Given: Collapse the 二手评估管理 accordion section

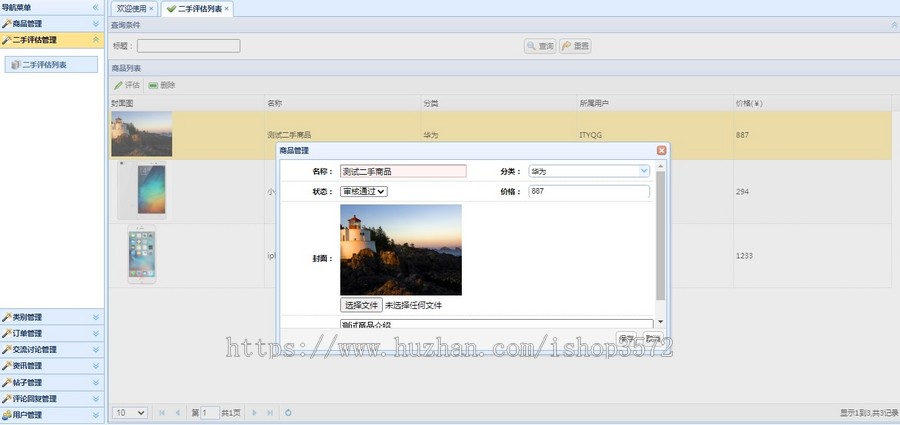Looking at the screenshot, I should [96, 40].
